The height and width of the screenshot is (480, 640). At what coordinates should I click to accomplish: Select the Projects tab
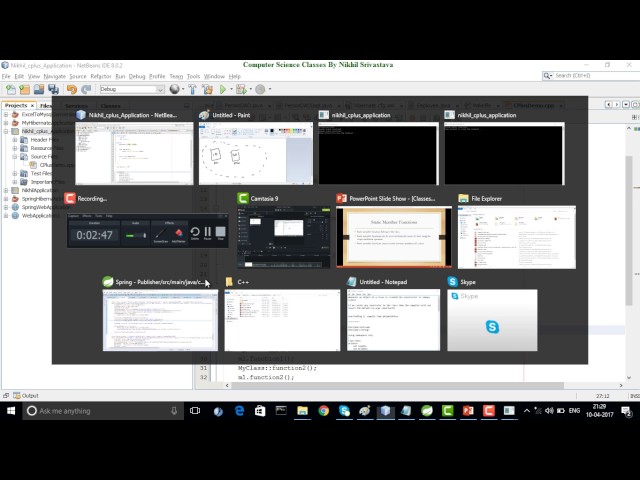[x=16, y=105]
